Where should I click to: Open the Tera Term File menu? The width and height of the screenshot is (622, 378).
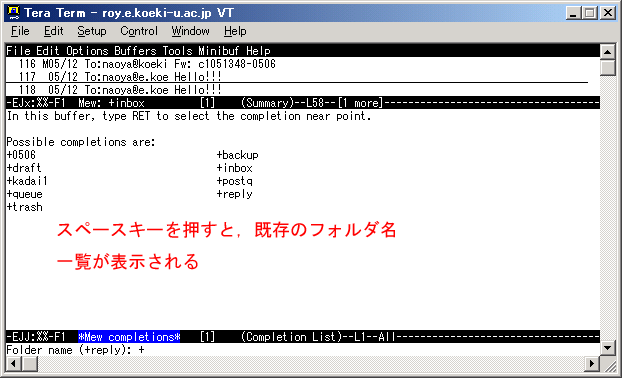click(x=20, y=31)
